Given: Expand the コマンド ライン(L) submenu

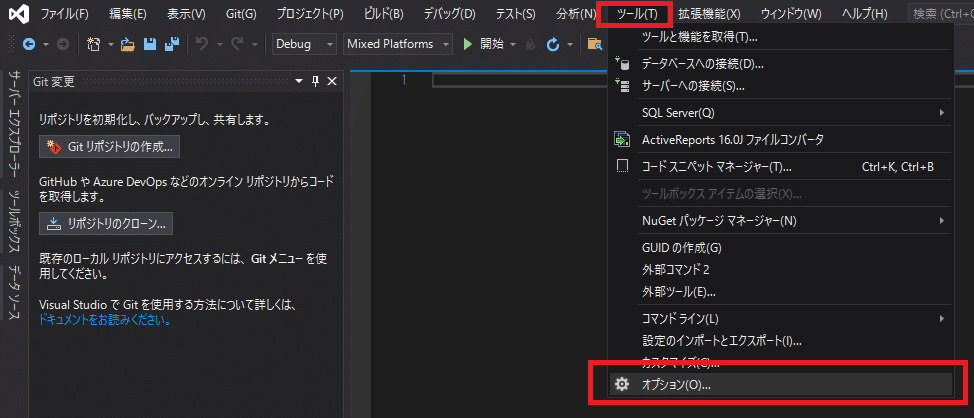Looking at the screenshot, I should (x=779, y=319).
